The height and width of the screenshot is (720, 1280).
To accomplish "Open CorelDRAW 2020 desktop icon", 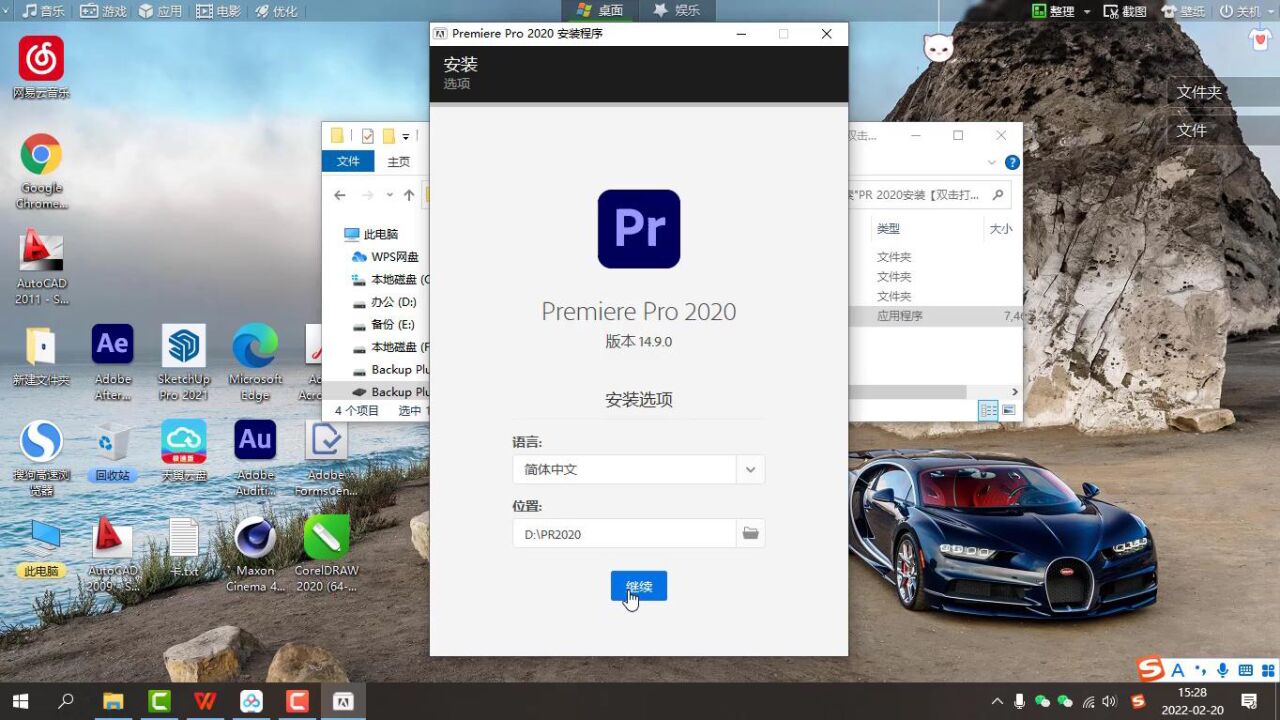I will (x=326, y=554).
